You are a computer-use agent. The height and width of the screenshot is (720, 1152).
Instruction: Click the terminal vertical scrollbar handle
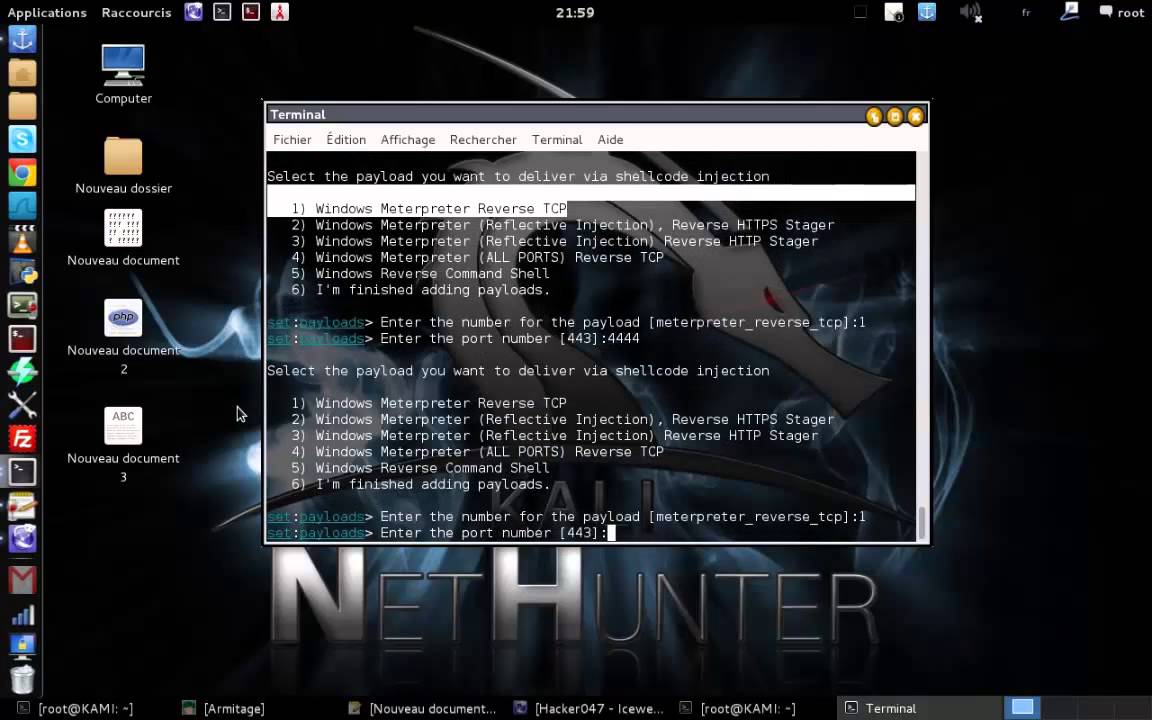921,523
